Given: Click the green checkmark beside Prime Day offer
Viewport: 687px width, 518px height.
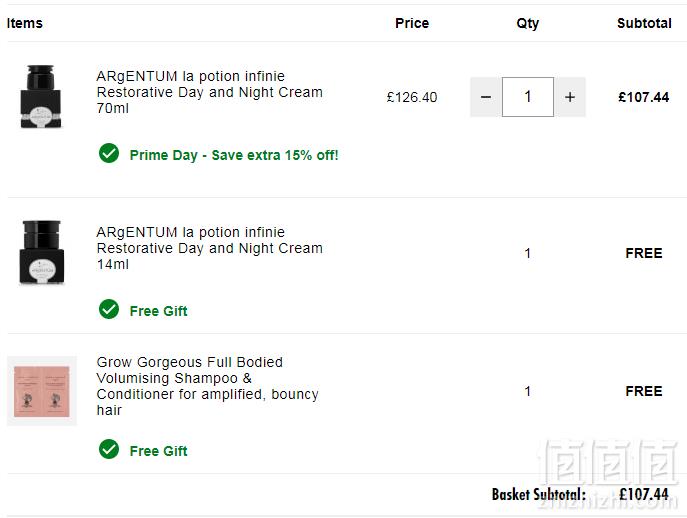Looking at the screenshot, I should coord(109,153).
